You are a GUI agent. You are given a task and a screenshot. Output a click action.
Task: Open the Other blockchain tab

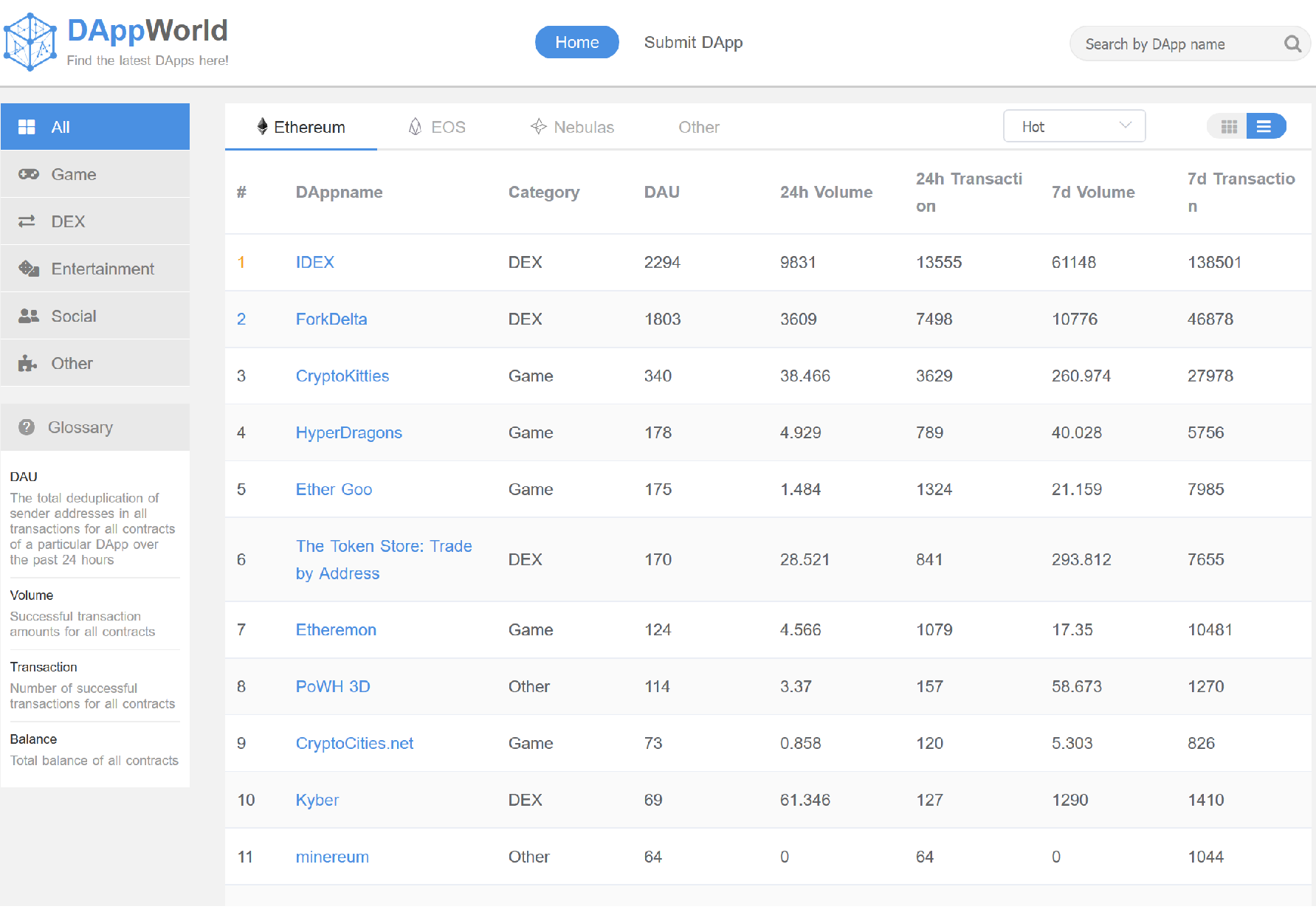coord(698,127)
